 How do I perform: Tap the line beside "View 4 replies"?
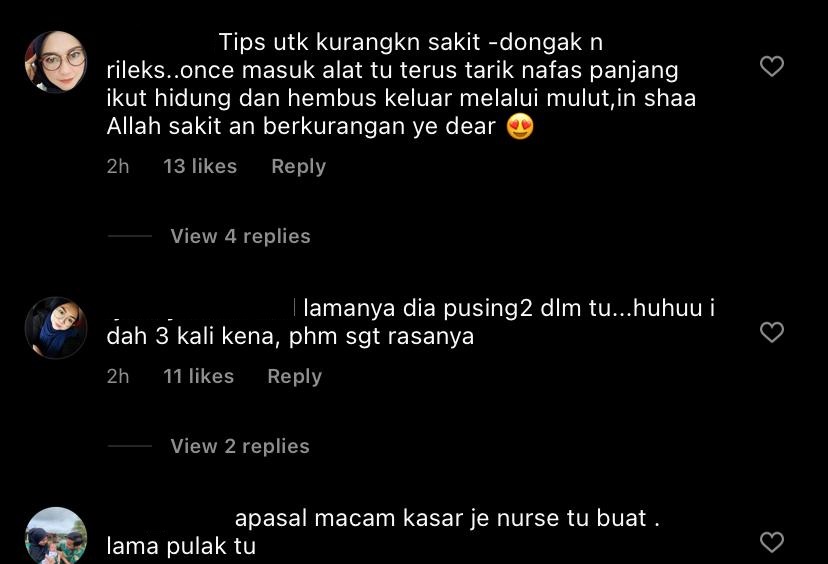tap(130, 236)
